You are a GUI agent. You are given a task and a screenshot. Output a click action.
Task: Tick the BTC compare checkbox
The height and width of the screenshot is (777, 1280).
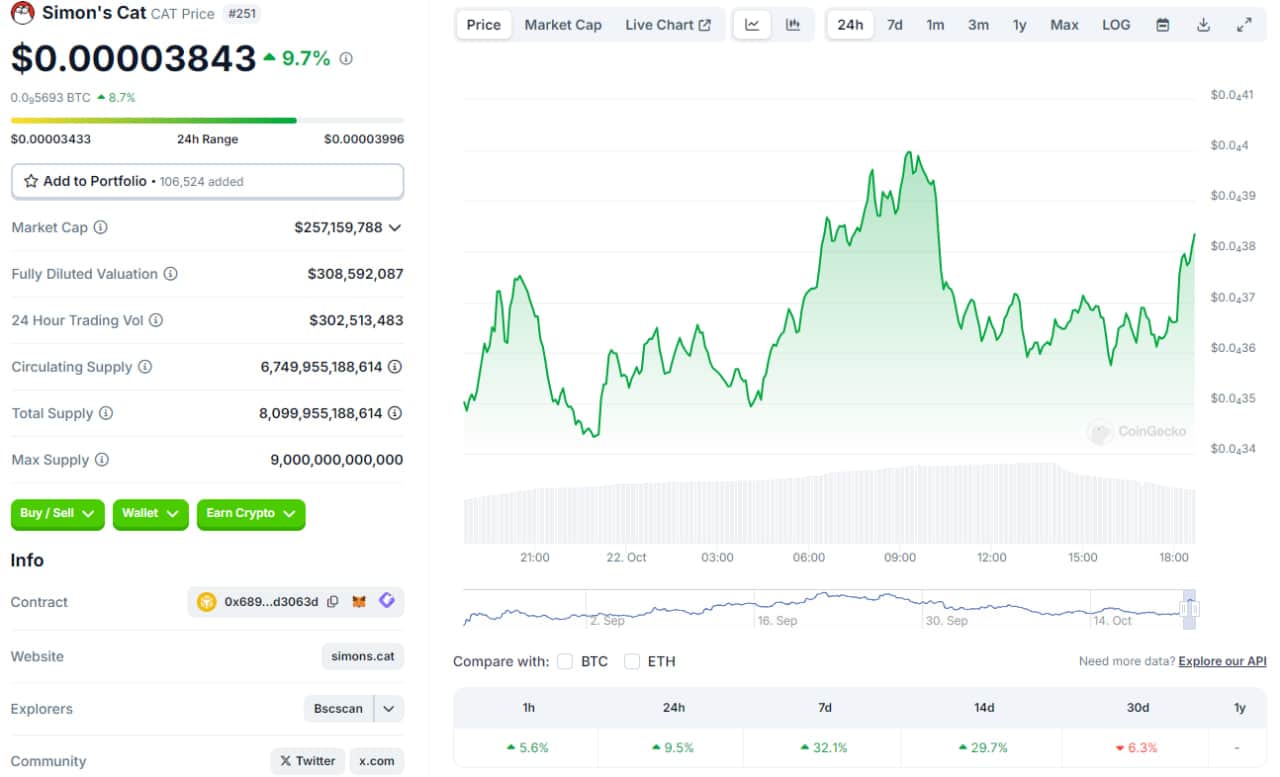[565, 661]
